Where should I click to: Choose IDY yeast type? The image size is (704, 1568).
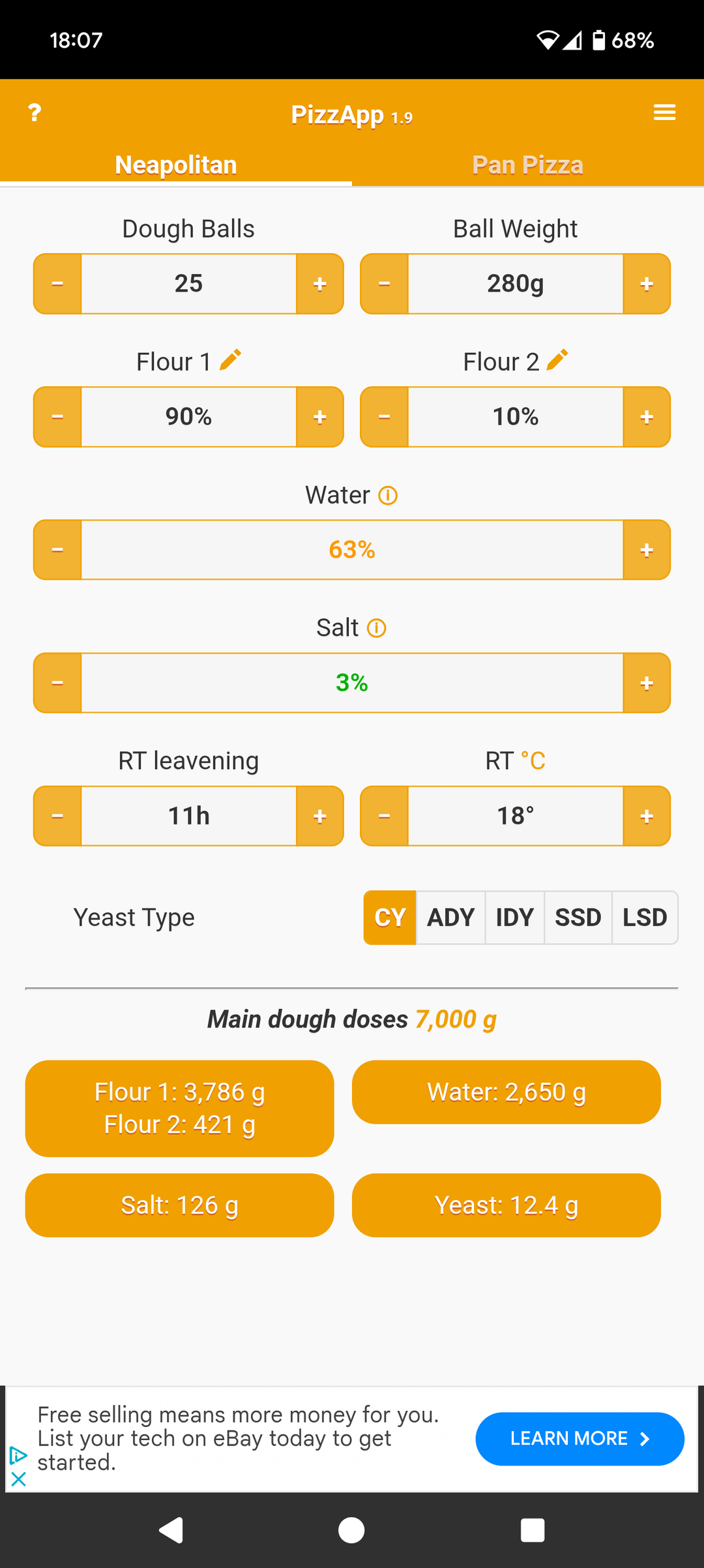(x=514, y=918)
